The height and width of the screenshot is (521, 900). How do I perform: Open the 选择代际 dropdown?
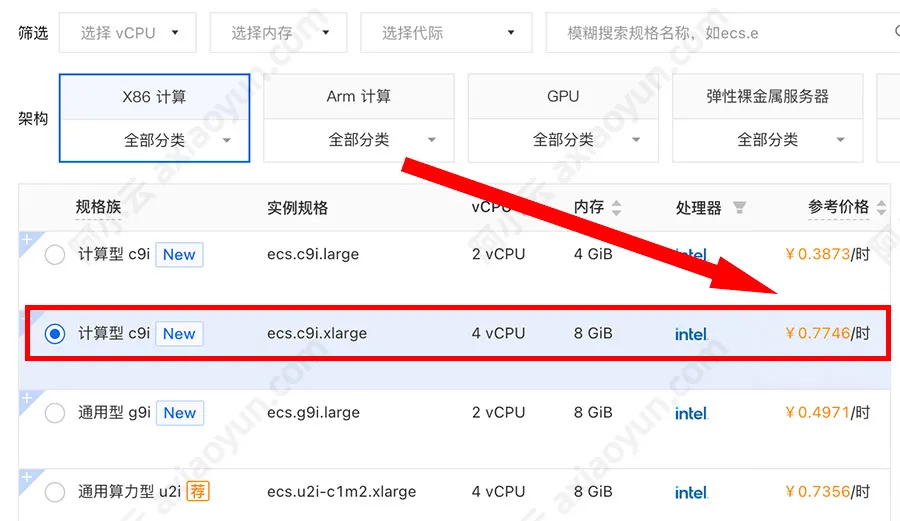click(446, 33)
